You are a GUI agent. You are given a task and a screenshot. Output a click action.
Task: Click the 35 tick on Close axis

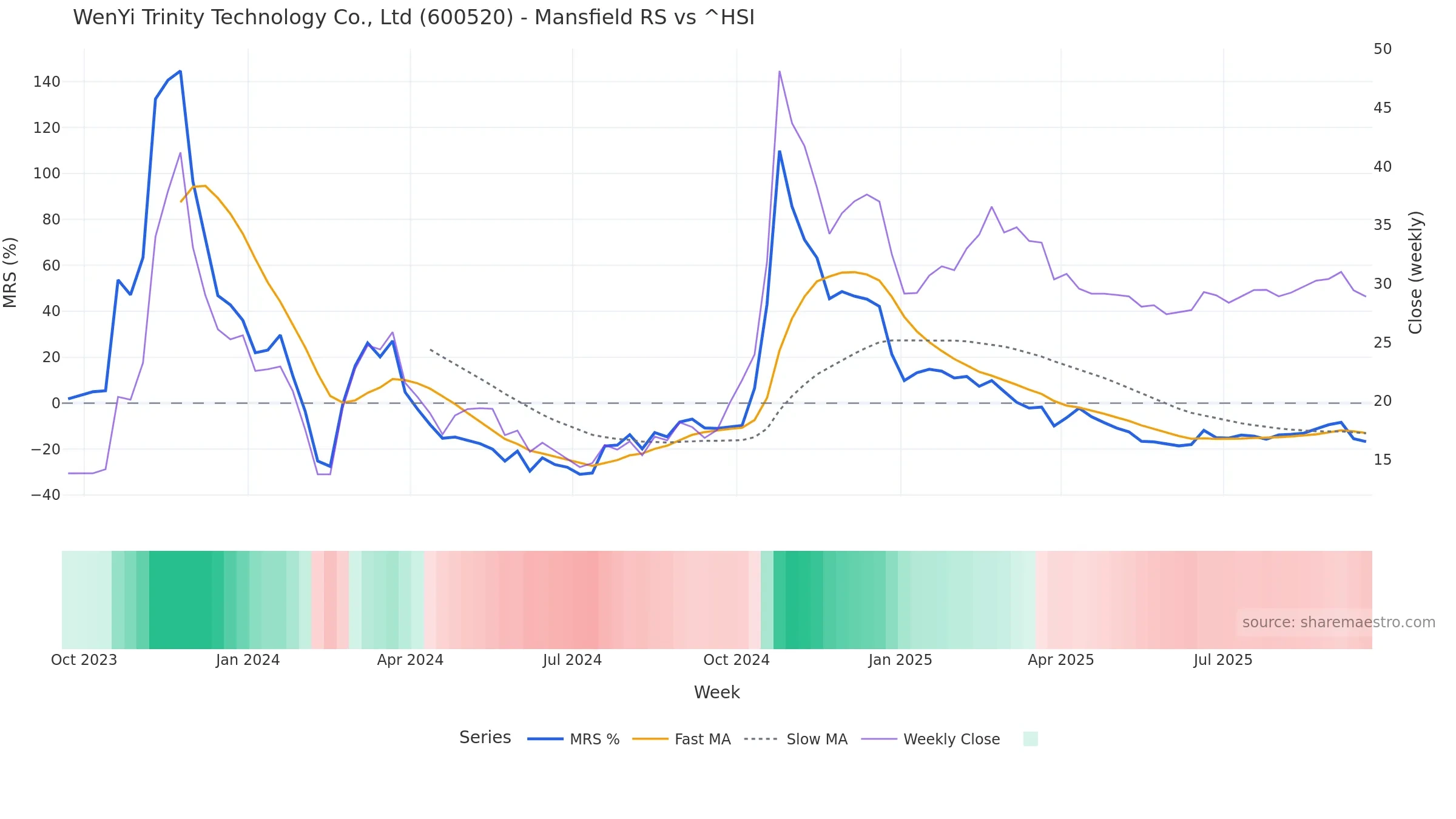pos(1383,225)
